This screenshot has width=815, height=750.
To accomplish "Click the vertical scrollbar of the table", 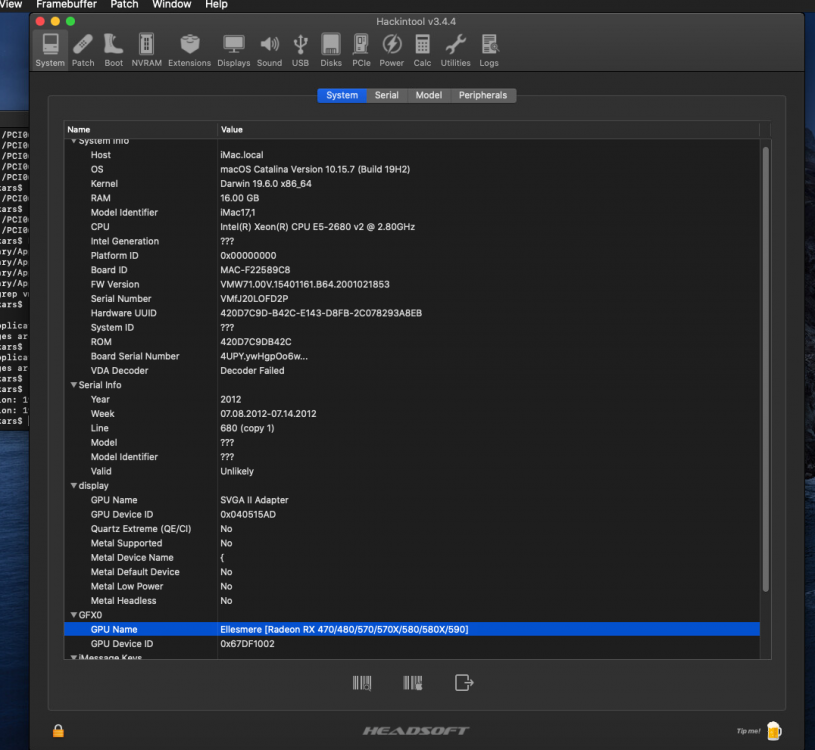I will 765,369.
